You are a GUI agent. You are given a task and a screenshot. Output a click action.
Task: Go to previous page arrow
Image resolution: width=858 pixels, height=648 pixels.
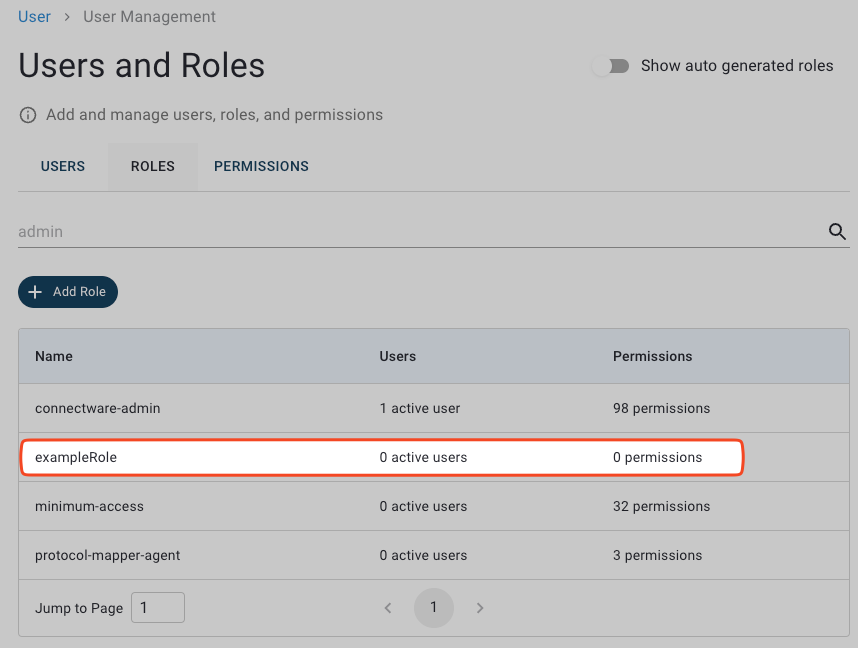click(x=388, y=608)
